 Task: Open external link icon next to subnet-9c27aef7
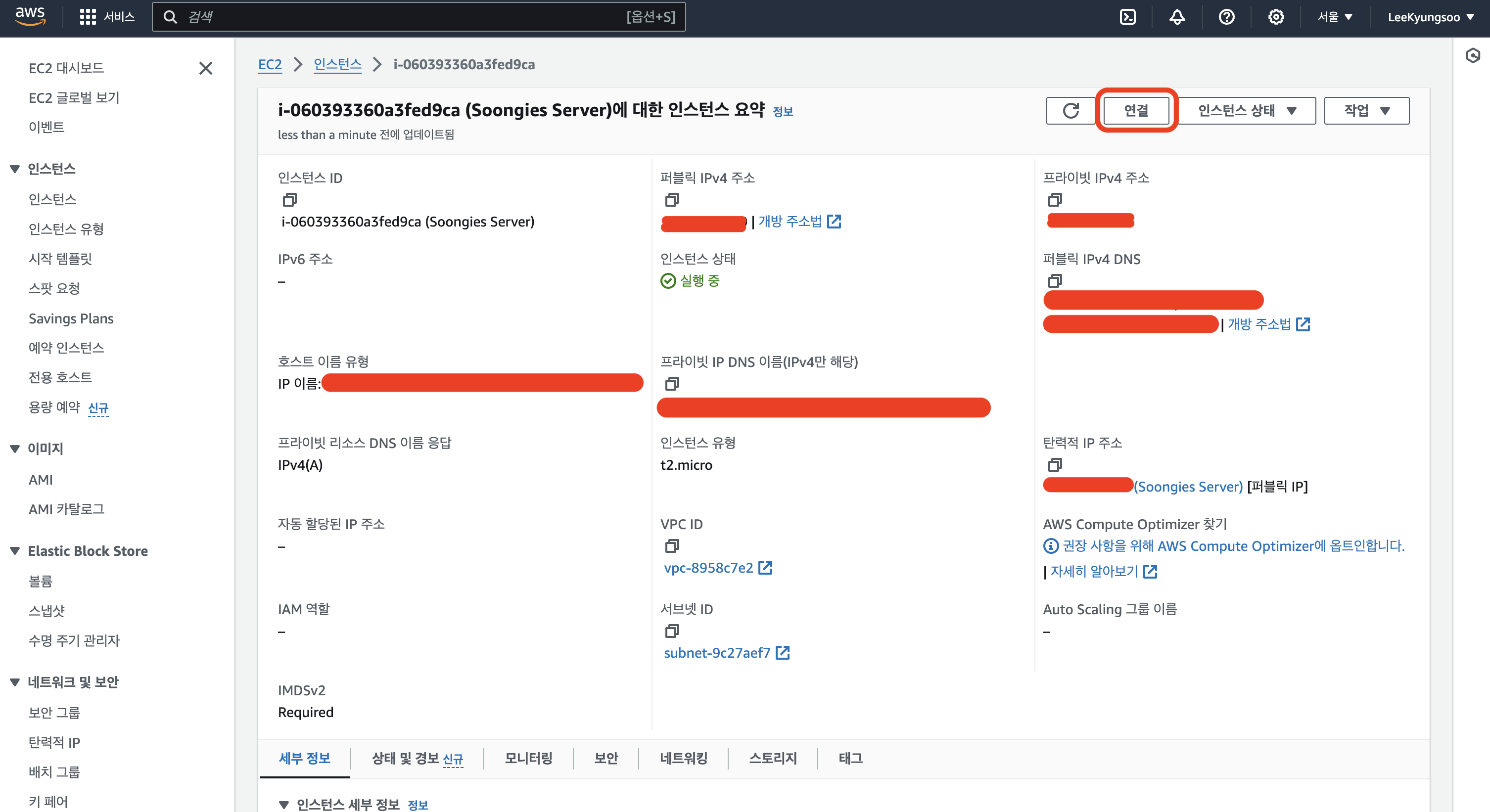pyautogui.click(x=782, y=652)
